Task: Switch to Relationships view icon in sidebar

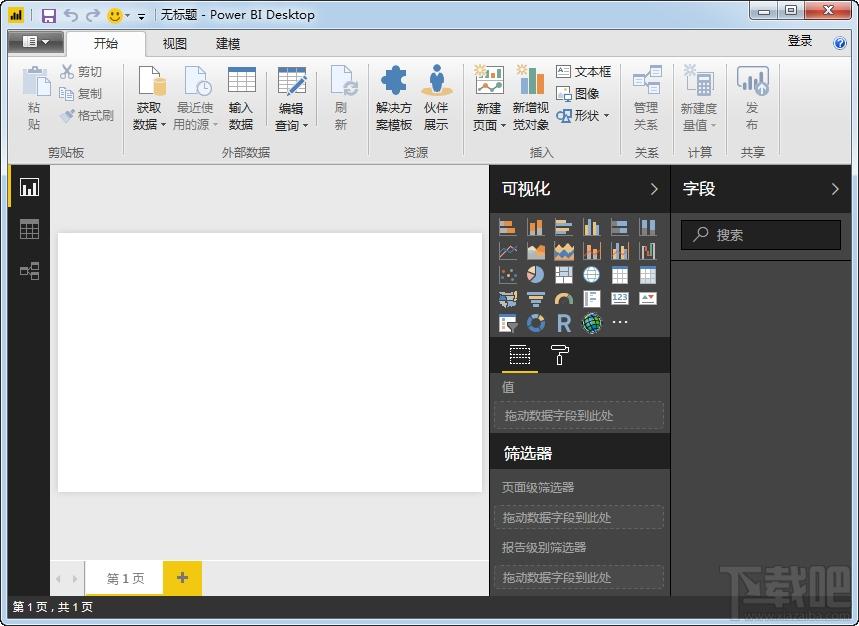Action: (29, 271)
